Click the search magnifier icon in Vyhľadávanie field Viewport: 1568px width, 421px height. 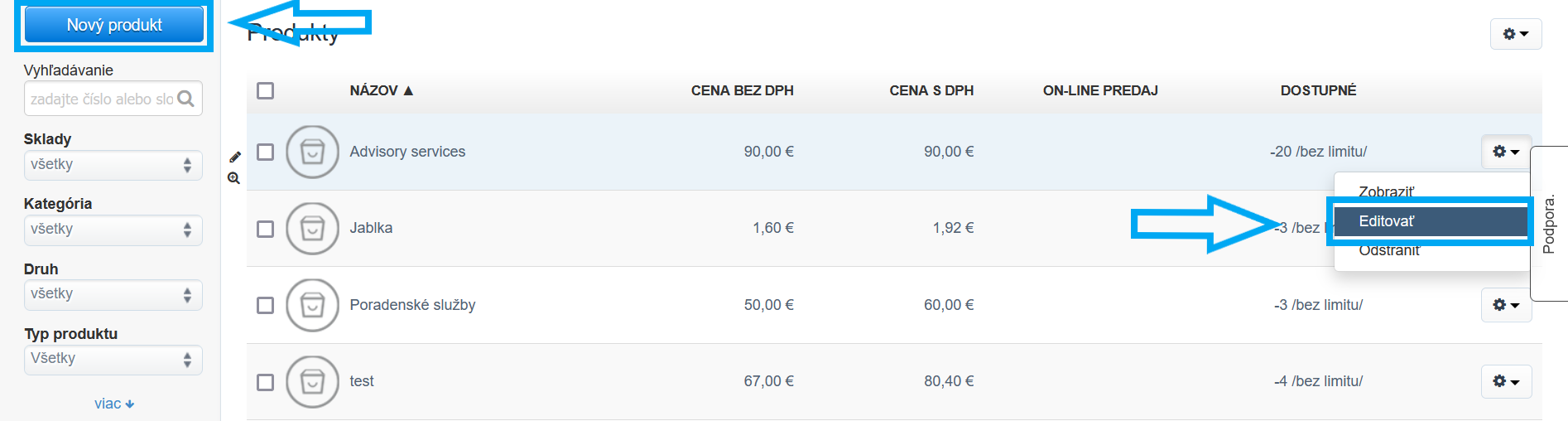(186, 99)
